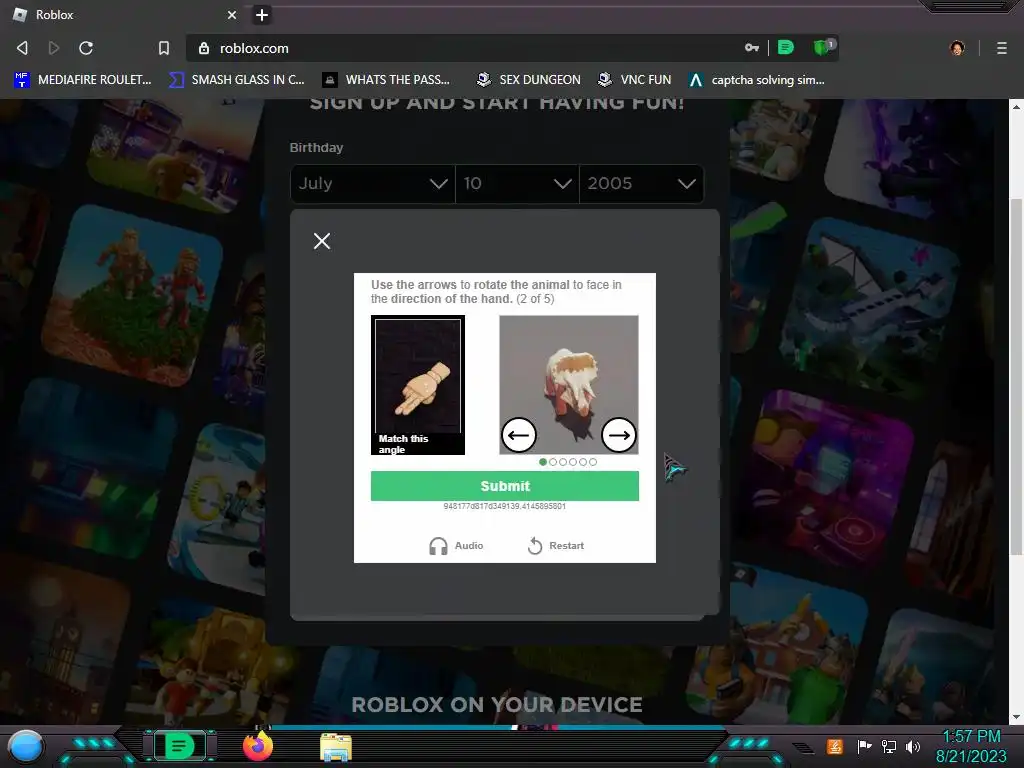1024x768 pixels.
Task: Expand the birthday year dropdown showing 2005
Action: [641, 184]
